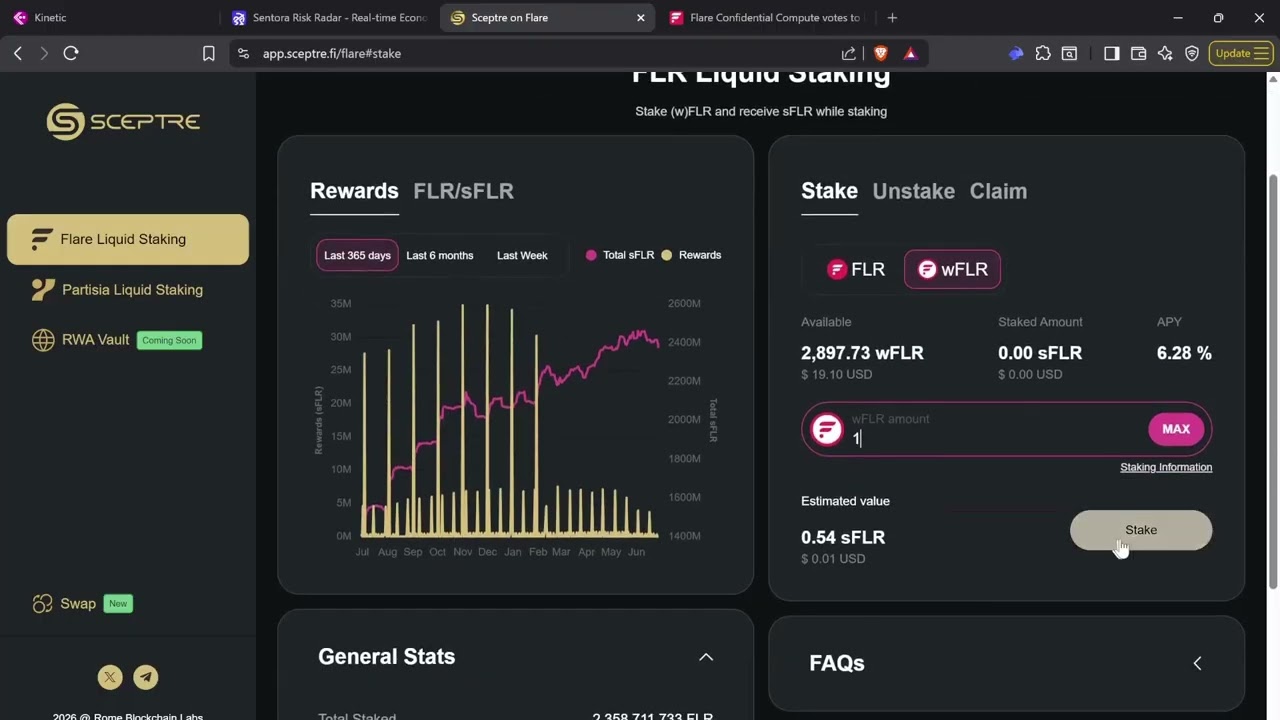Click the page vertical scrollbar
Viewport: 1280px width, 720px height.
[1273, 380]
